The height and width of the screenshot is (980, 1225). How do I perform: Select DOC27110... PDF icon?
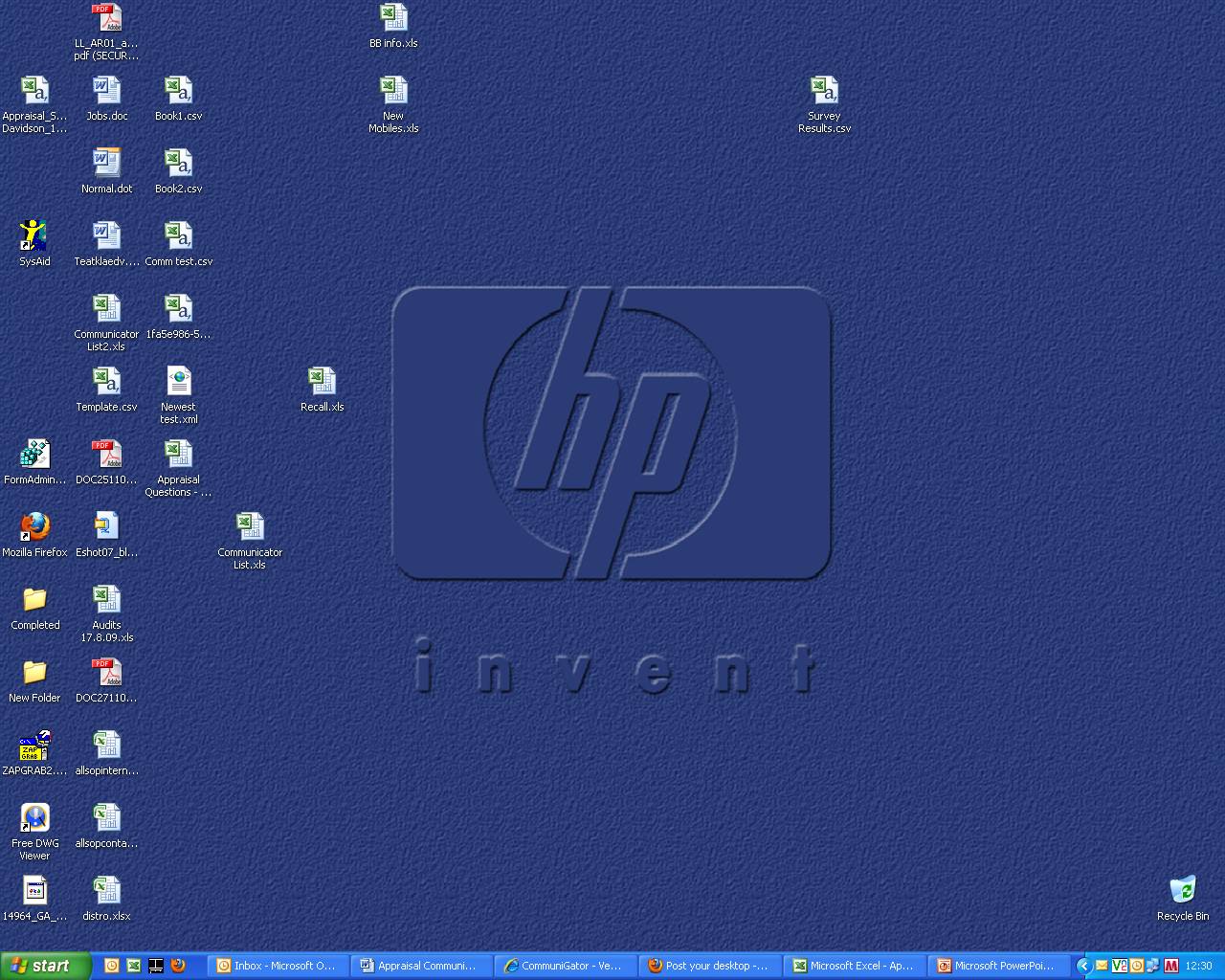(x=107, y=680)
